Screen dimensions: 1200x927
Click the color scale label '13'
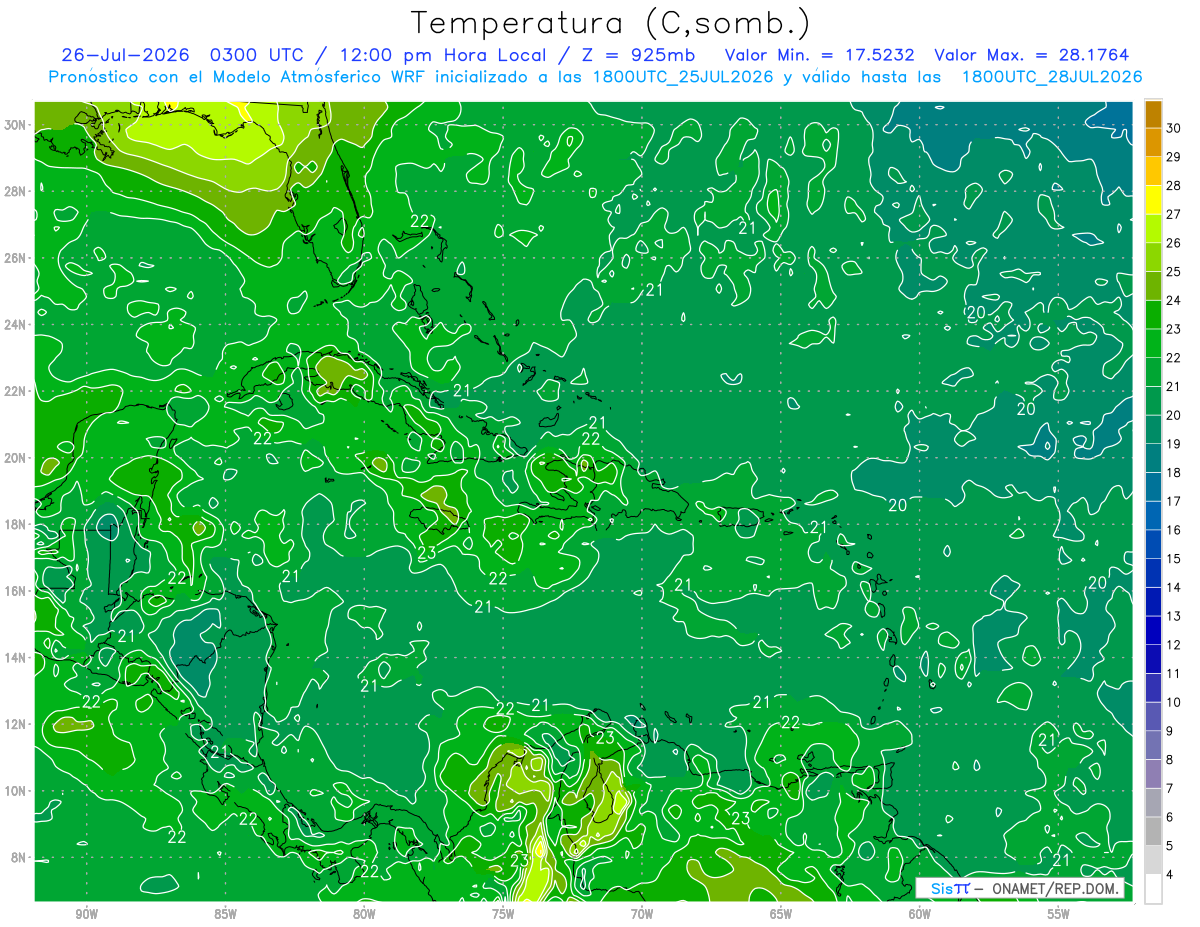click(1174, 616)
